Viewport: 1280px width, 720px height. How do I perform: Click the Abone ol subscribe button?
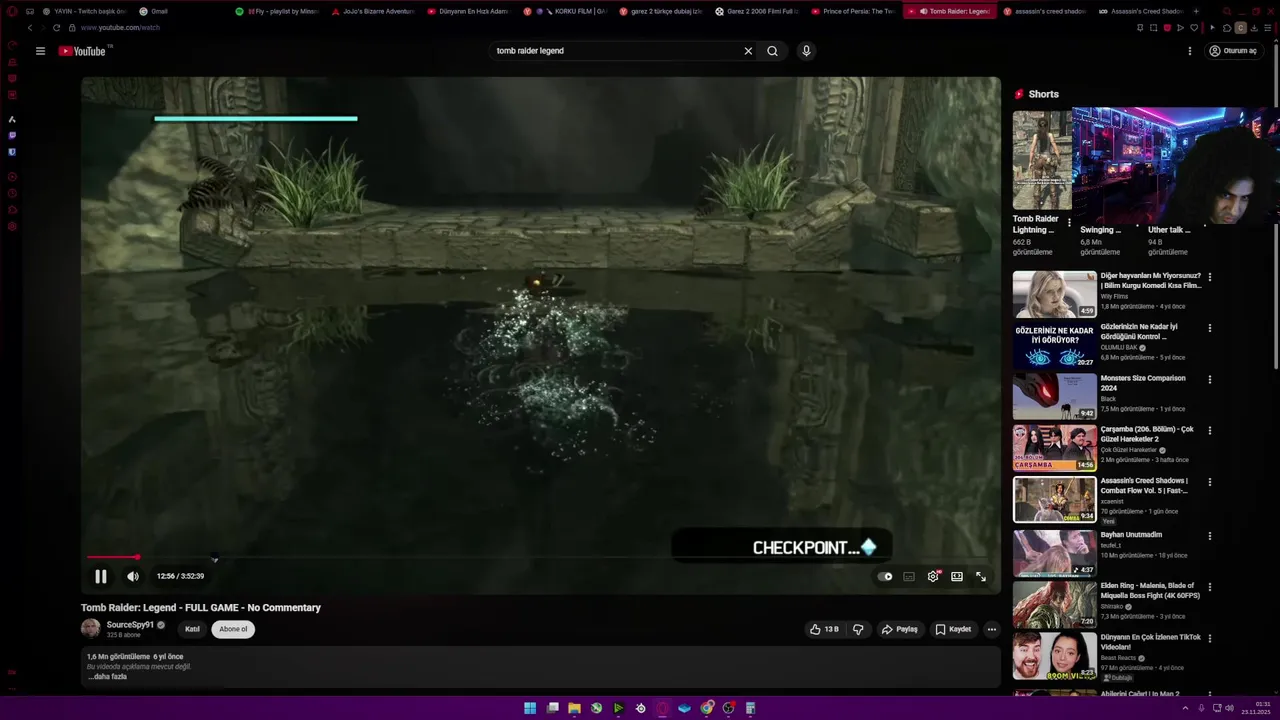[x=233, y=629]
